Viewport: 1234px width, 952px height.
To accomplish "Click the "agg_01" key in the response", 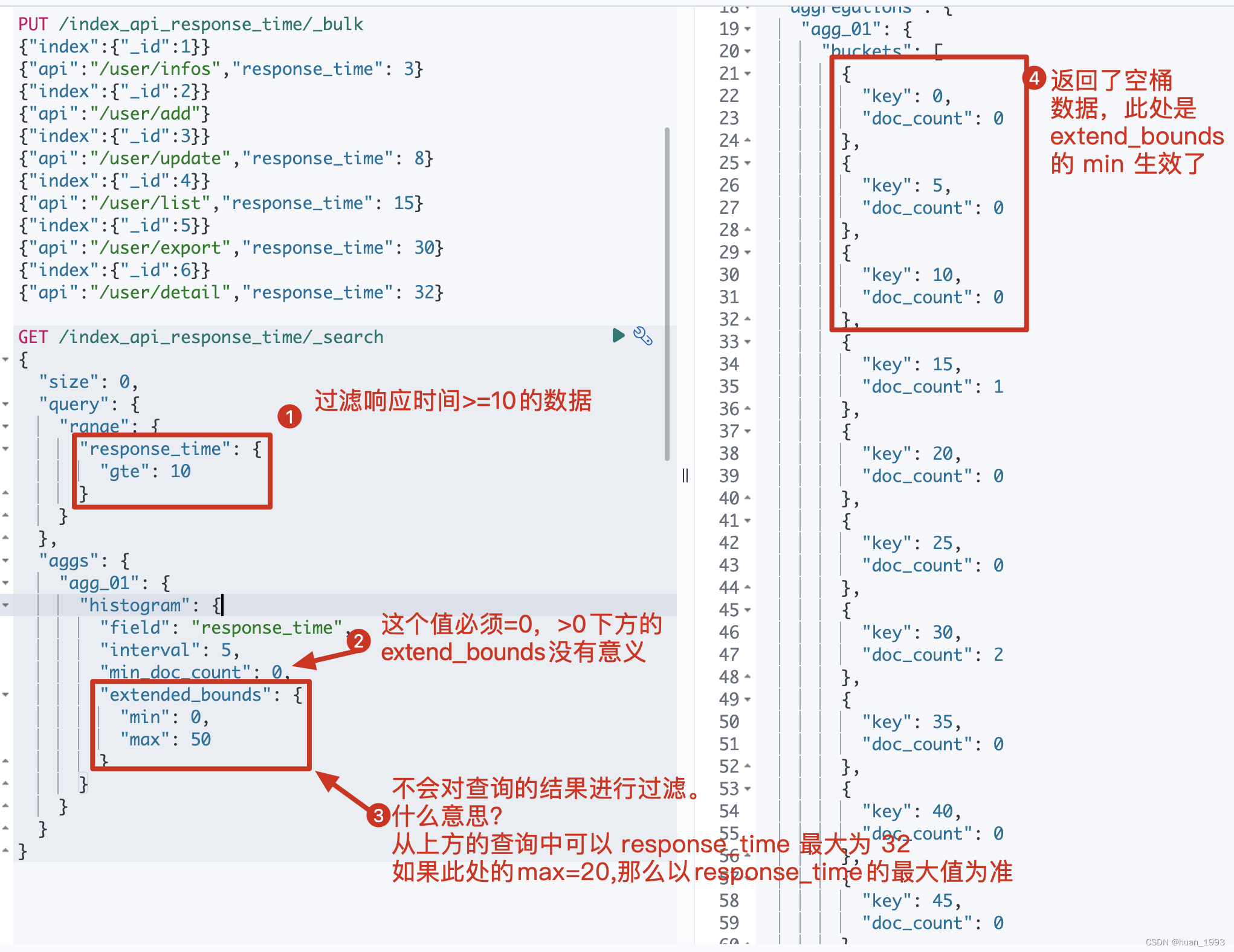I will tap(841, 29).
